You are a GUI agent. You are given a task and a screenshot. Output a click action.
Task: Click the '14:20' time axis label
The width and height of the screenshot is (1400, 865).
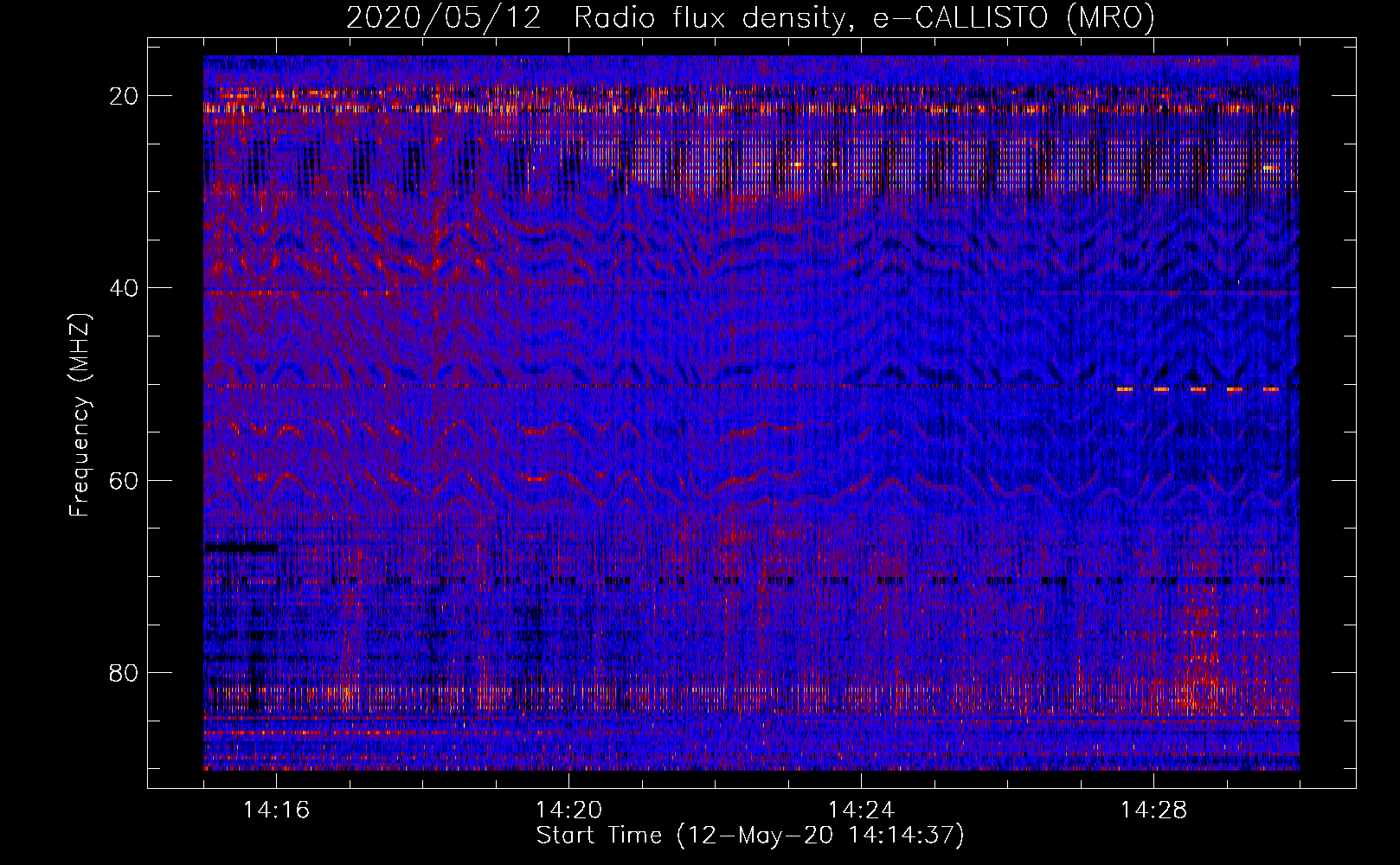[x=568, y=811]
